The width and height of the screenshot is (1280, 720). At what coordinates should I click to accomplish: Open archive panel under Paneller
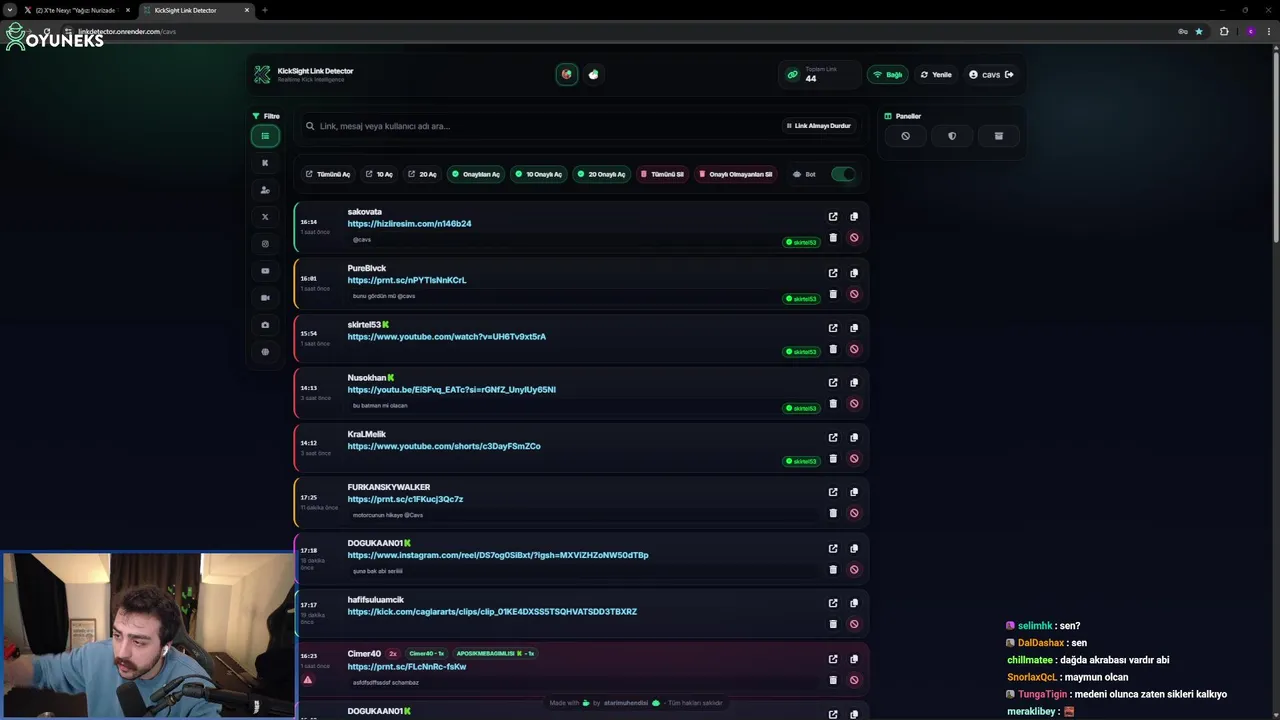tap(998, 136)
